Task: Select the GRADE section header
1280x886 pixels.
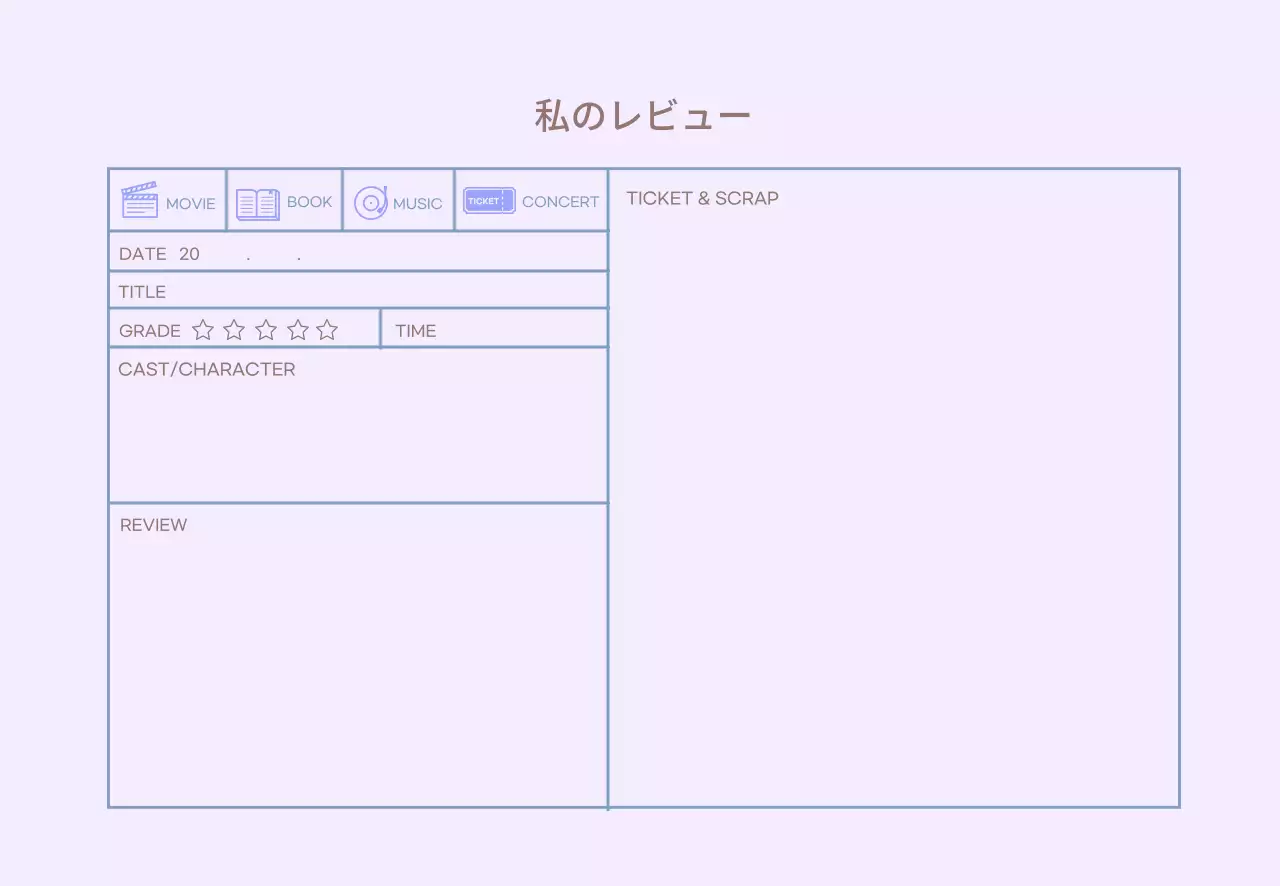Action: click(x=149, y=330)
